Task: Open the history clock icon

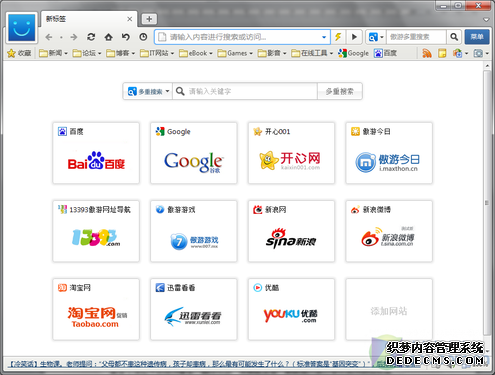Action: (143, 37)
